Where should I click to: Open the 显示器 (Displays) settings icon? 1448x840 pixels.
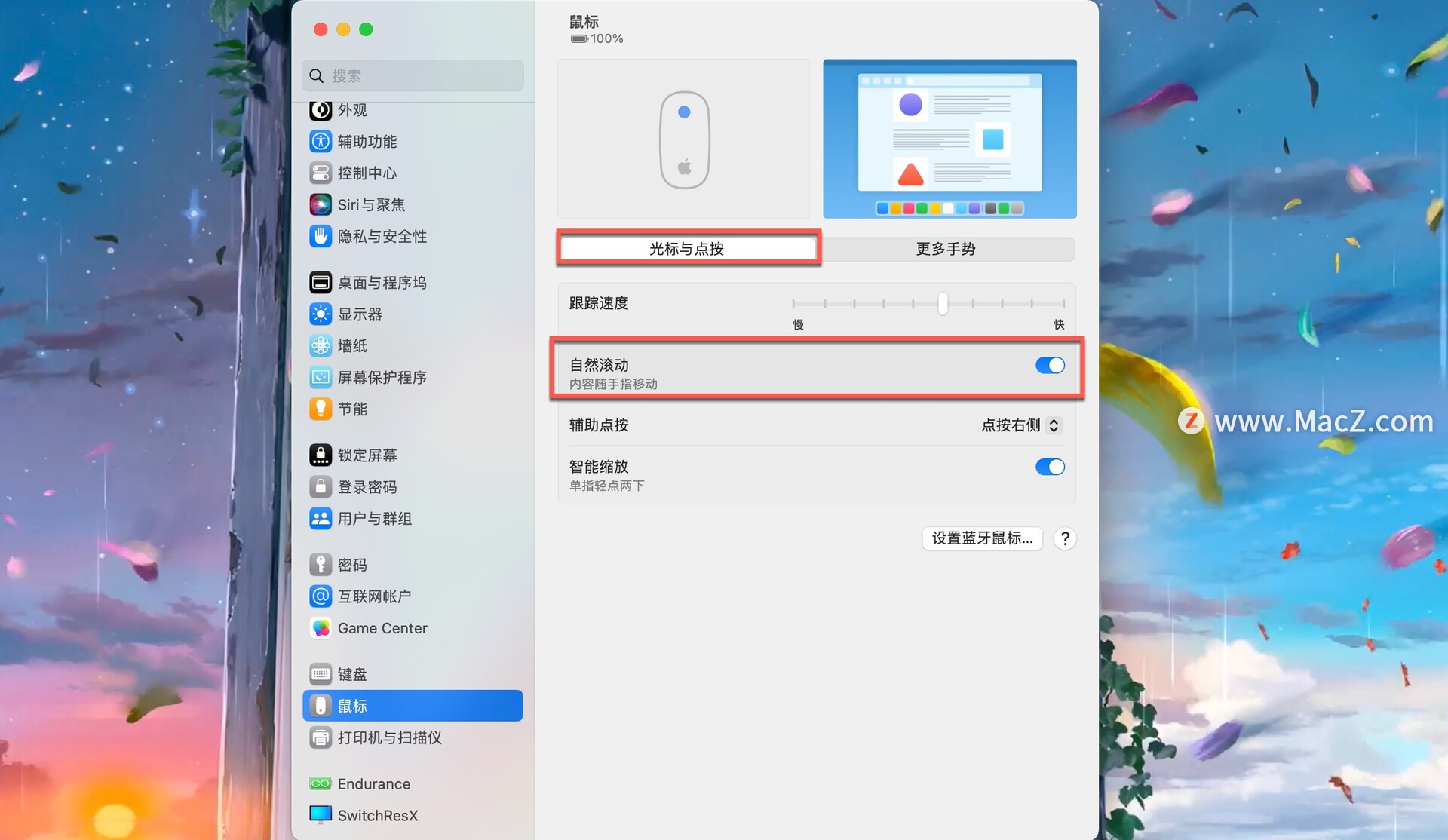tap(321, 314)
